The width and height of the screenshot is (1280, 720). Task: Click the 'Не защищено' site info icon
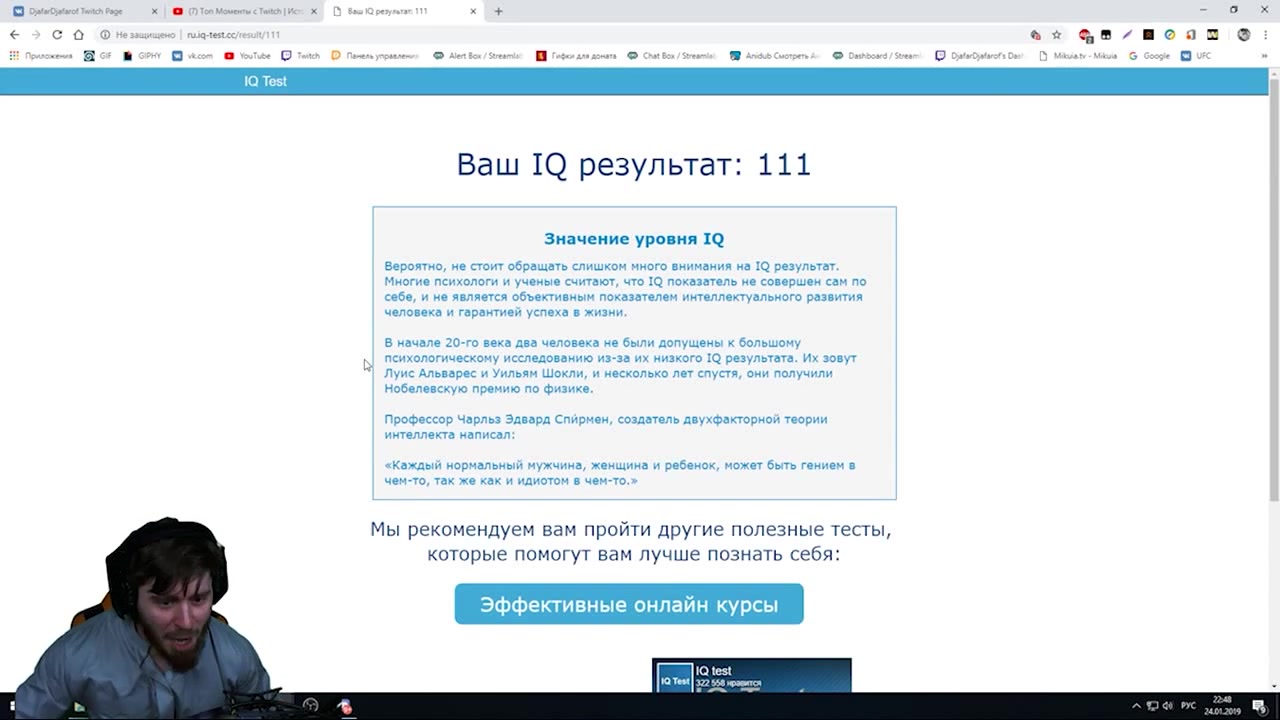tap(105, 35)
